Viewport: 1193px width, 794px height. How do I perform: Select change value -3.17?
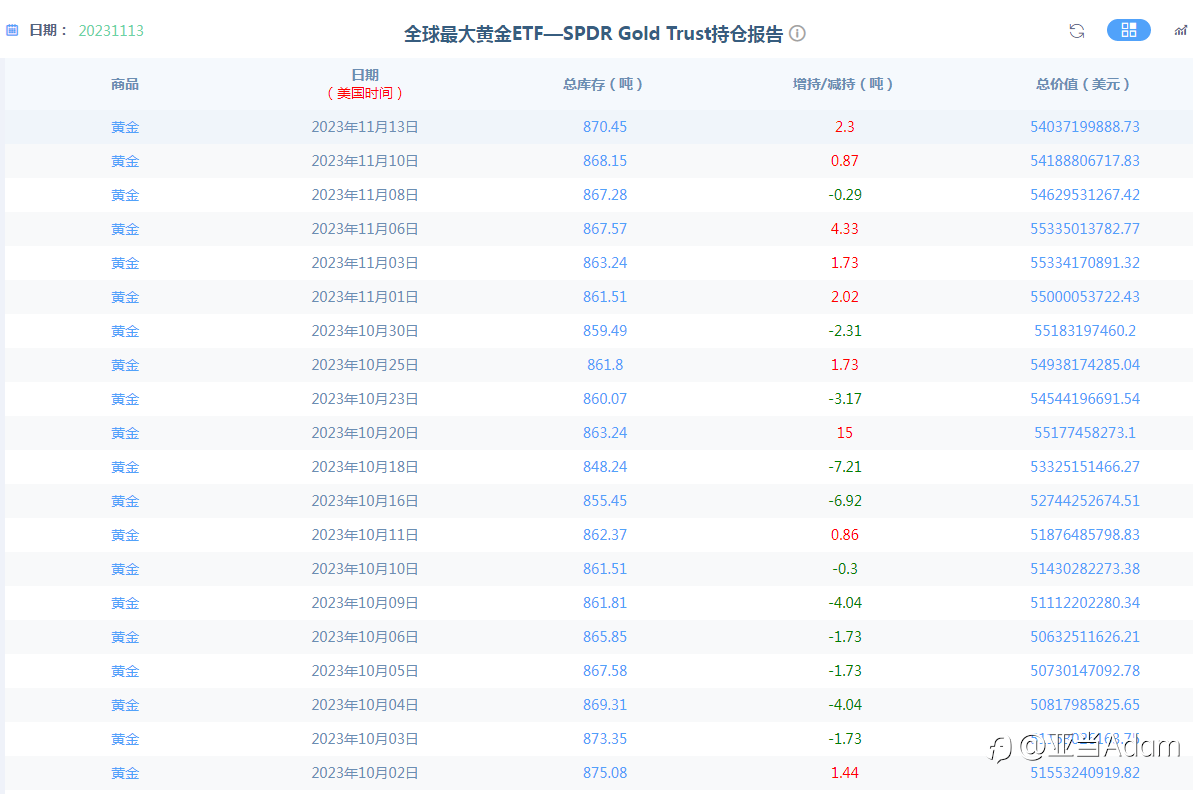(845, 399)
